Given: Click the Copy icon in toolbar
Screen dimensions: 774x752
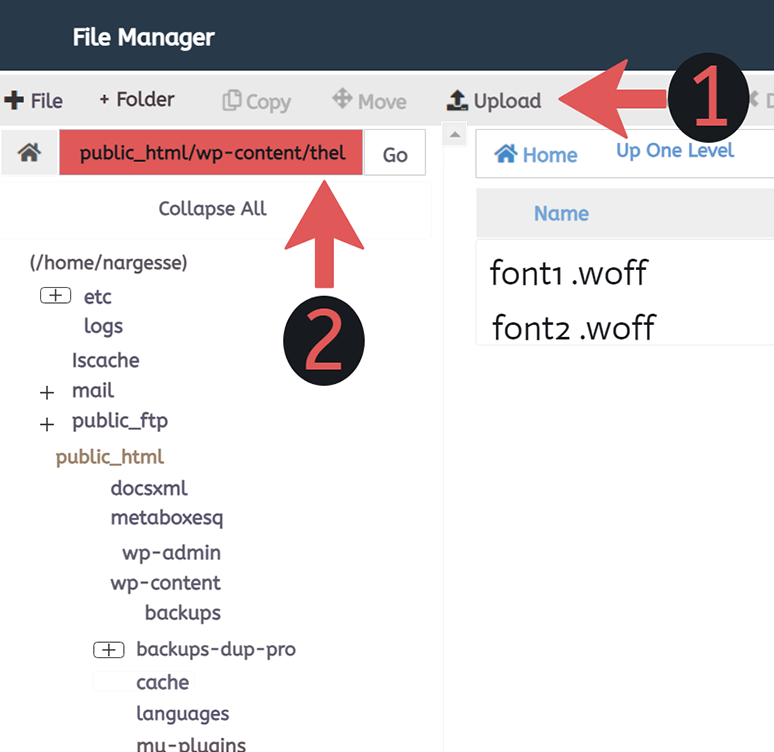Looking at the screenshot, I should [232, 101].
